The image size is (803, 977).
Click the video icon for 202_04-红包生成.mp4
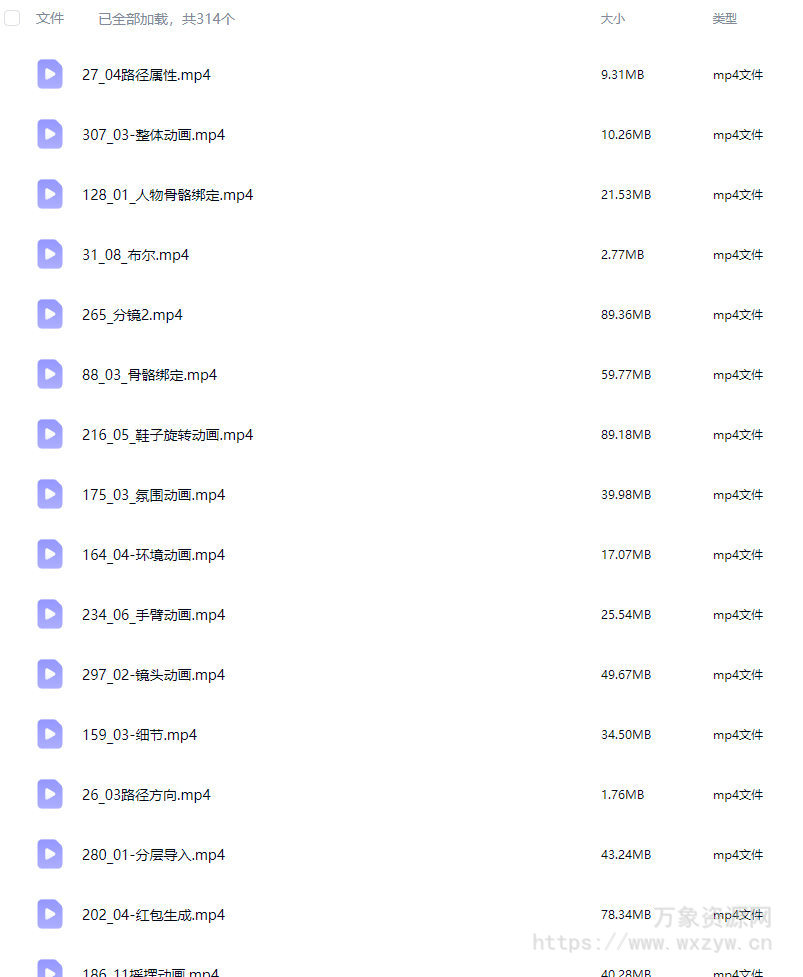pos(50,914)
